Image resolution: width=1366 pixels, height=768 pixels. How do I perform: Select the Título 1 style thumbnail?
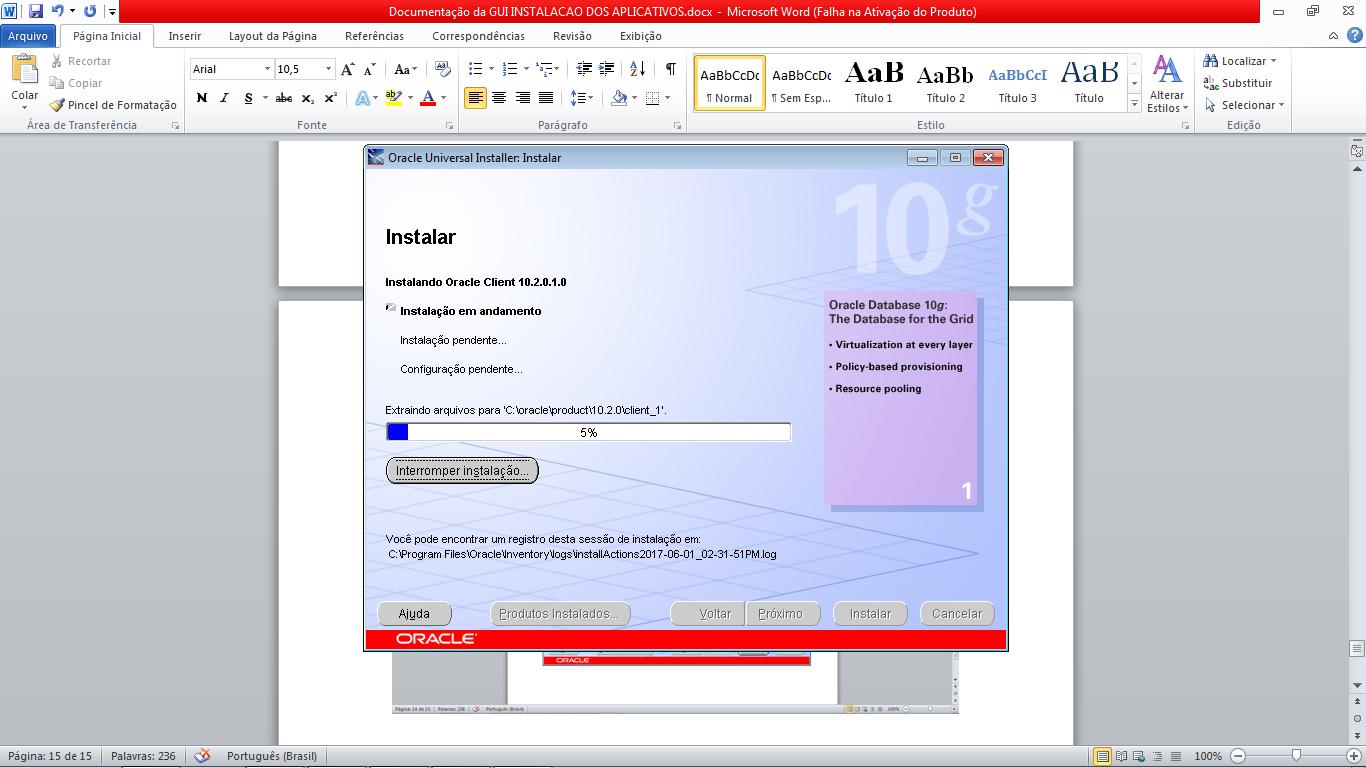pyautogui.click(x=873, y=82)
